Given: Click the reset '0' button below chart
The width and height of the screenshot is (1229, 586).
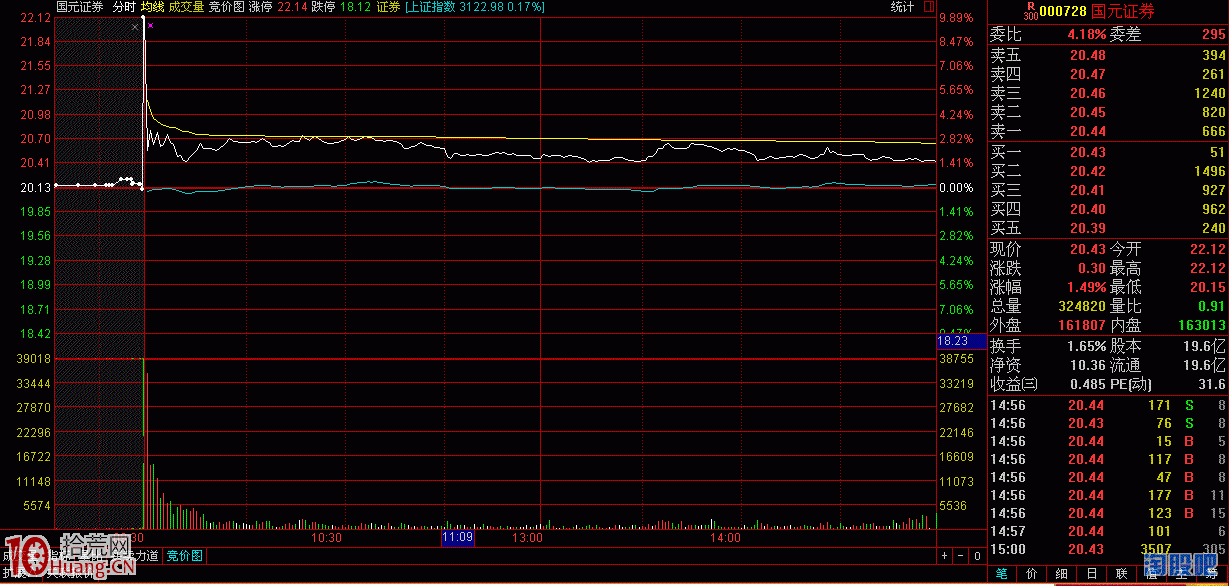Looking at the screenshot, I should tap(977, 556).
